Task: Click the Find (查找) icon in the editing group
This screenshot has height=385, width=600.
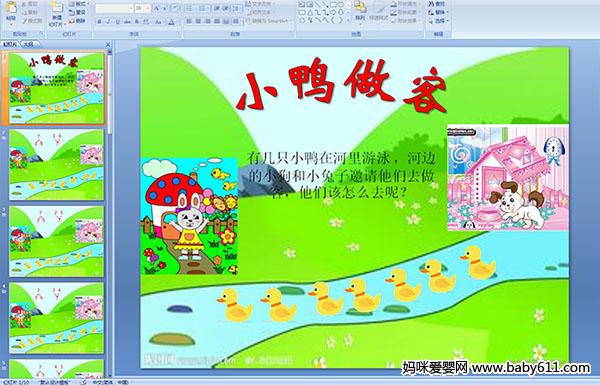Action: click(x=437, y=4)
